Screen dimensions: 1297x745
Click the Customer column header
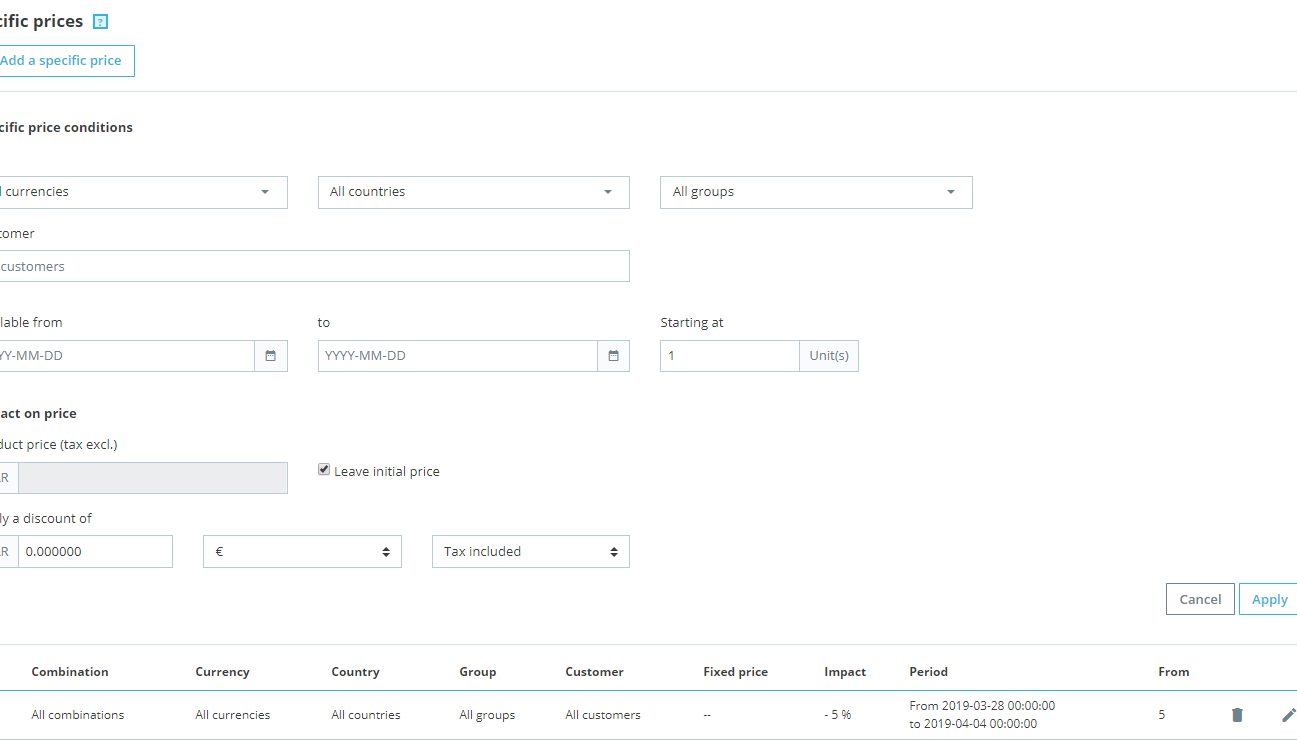pyautogui.click(x=594, y=672)
